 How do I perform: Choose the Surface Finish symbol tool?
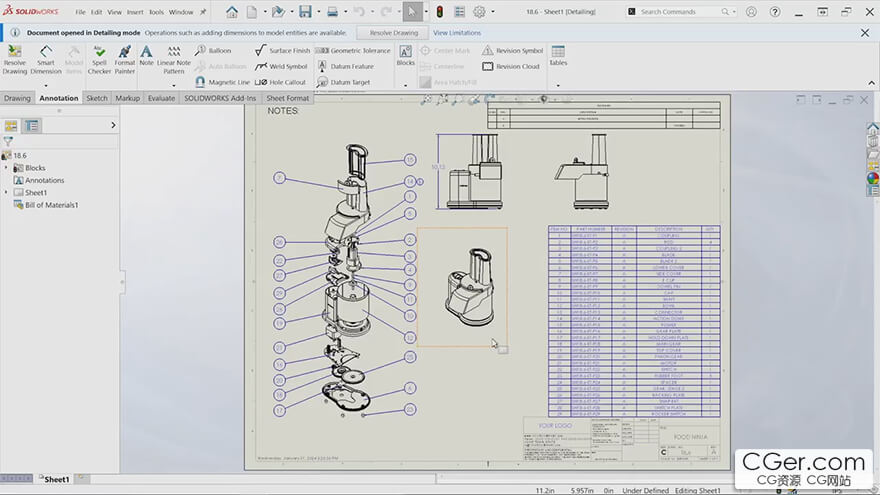[282, 51]
